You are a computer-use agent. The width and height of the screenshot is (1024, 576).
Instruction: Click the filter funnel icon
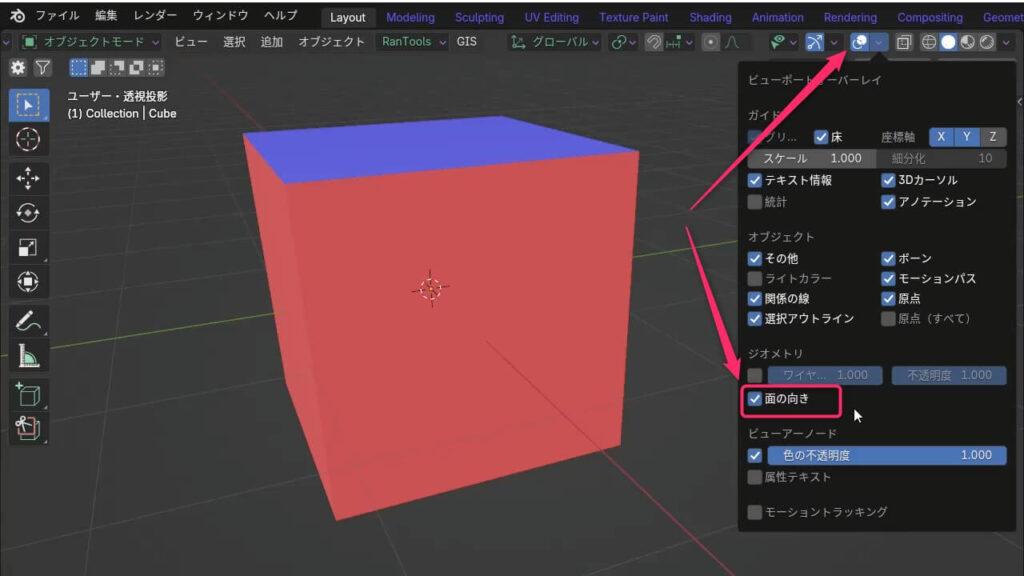42,67
